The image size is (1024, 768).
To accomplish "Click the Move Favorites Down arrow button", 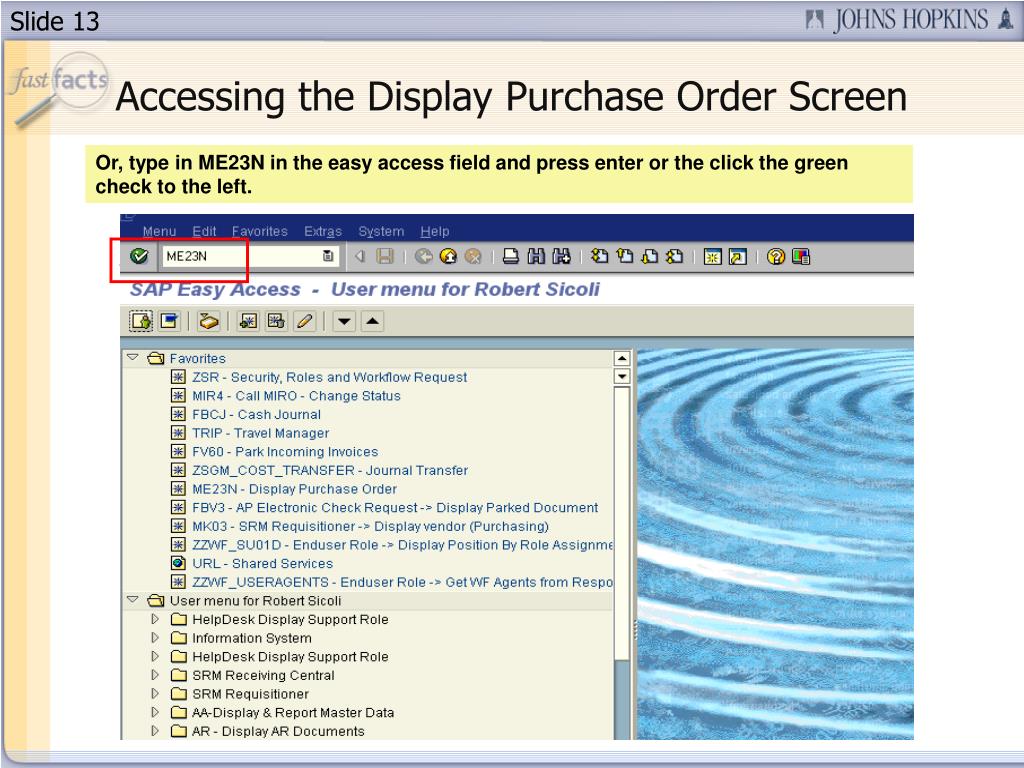I will coord(344,321).
